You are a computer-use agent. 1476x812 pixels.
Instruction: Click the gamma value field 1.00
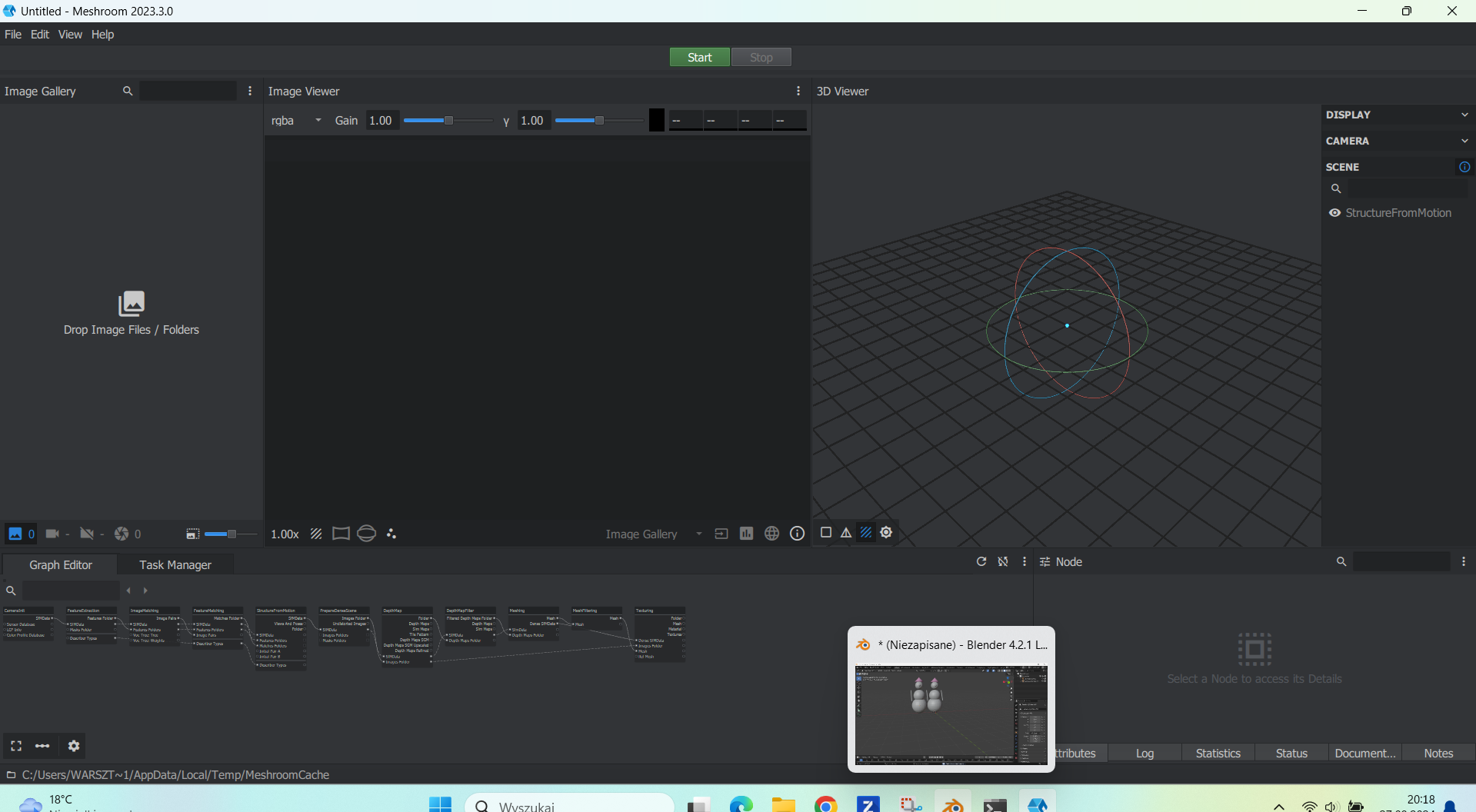pyautogui.click(x=533, y=121)
